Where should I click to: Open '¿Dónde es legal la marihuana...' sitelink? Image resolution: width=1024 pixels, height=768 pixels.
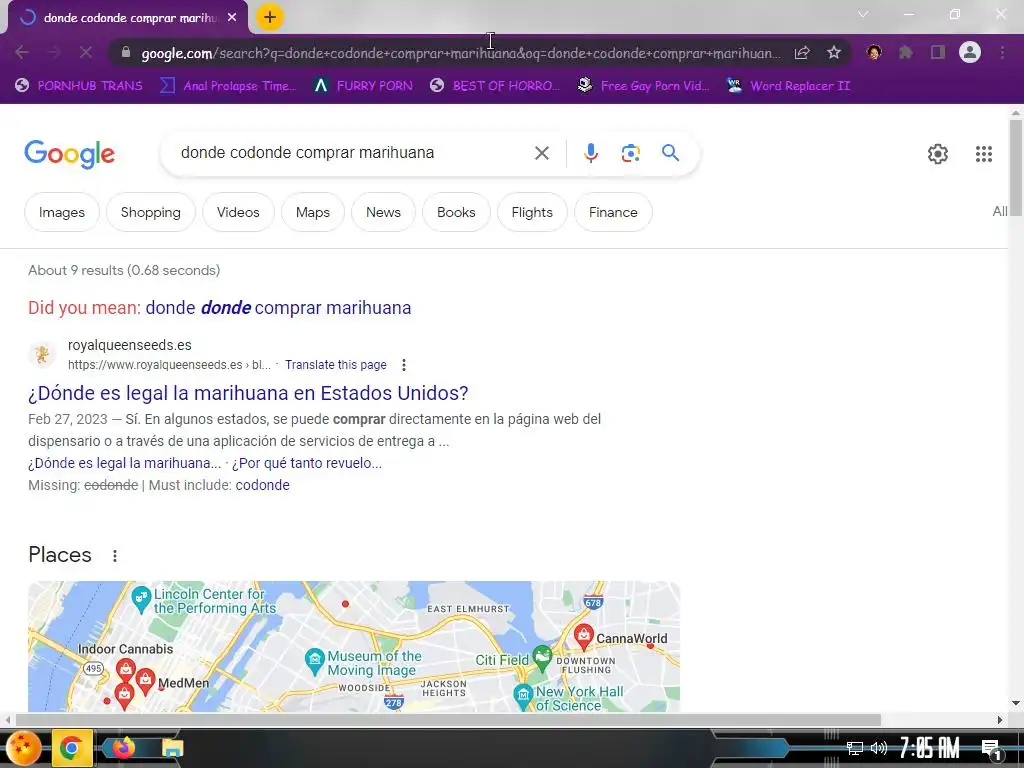(125, 463)
